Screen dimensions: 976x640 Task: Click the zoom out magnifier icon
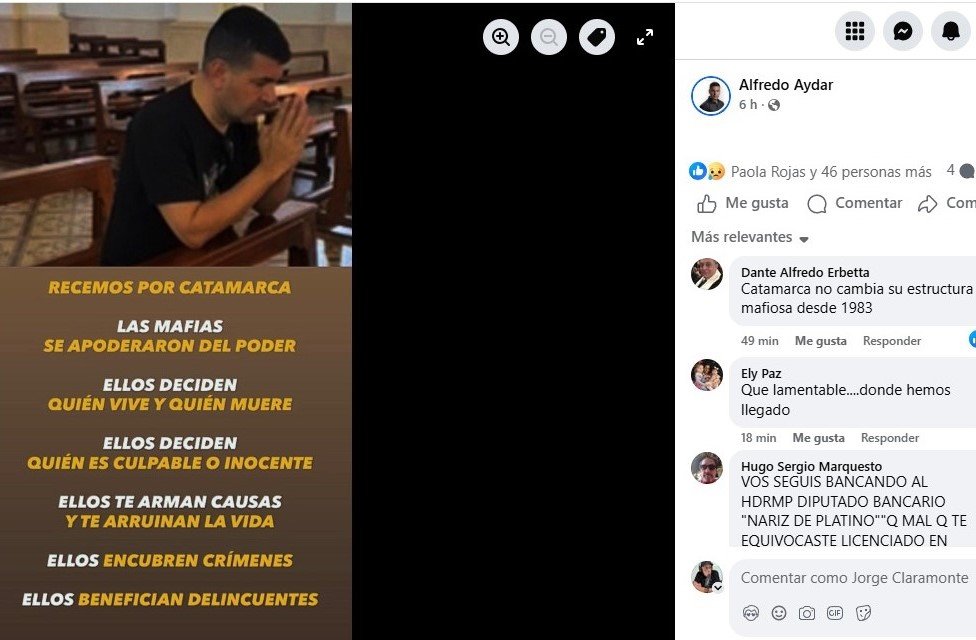(x=548, y=37)
